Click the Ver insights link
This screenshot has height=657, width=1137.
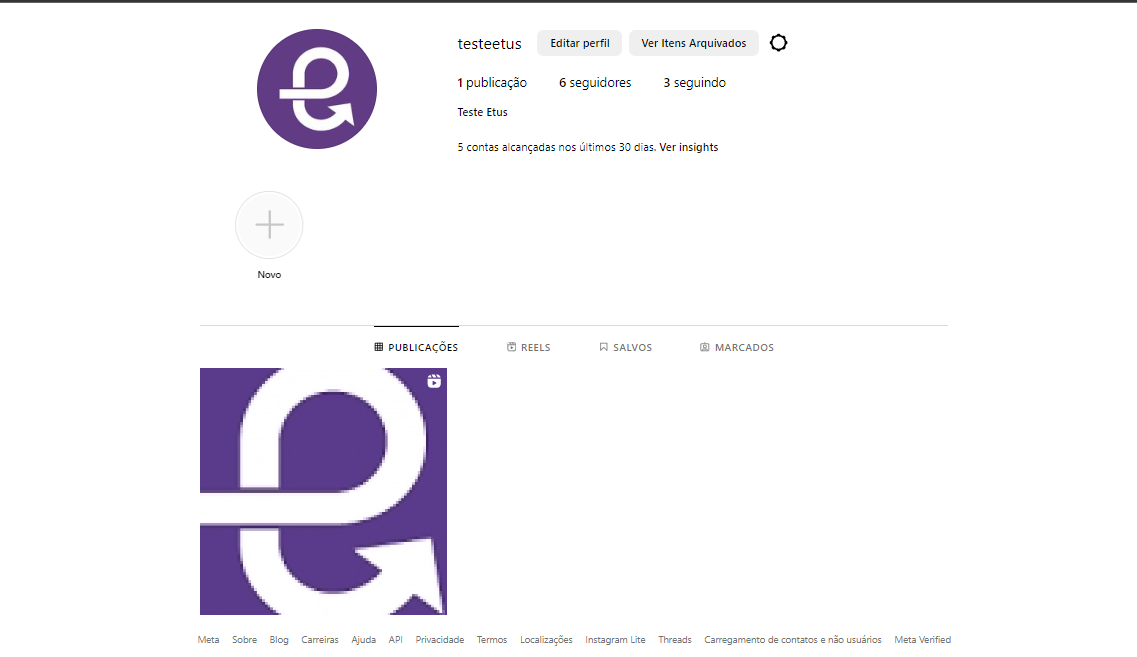pyautogui.click(x=689, y=147)
